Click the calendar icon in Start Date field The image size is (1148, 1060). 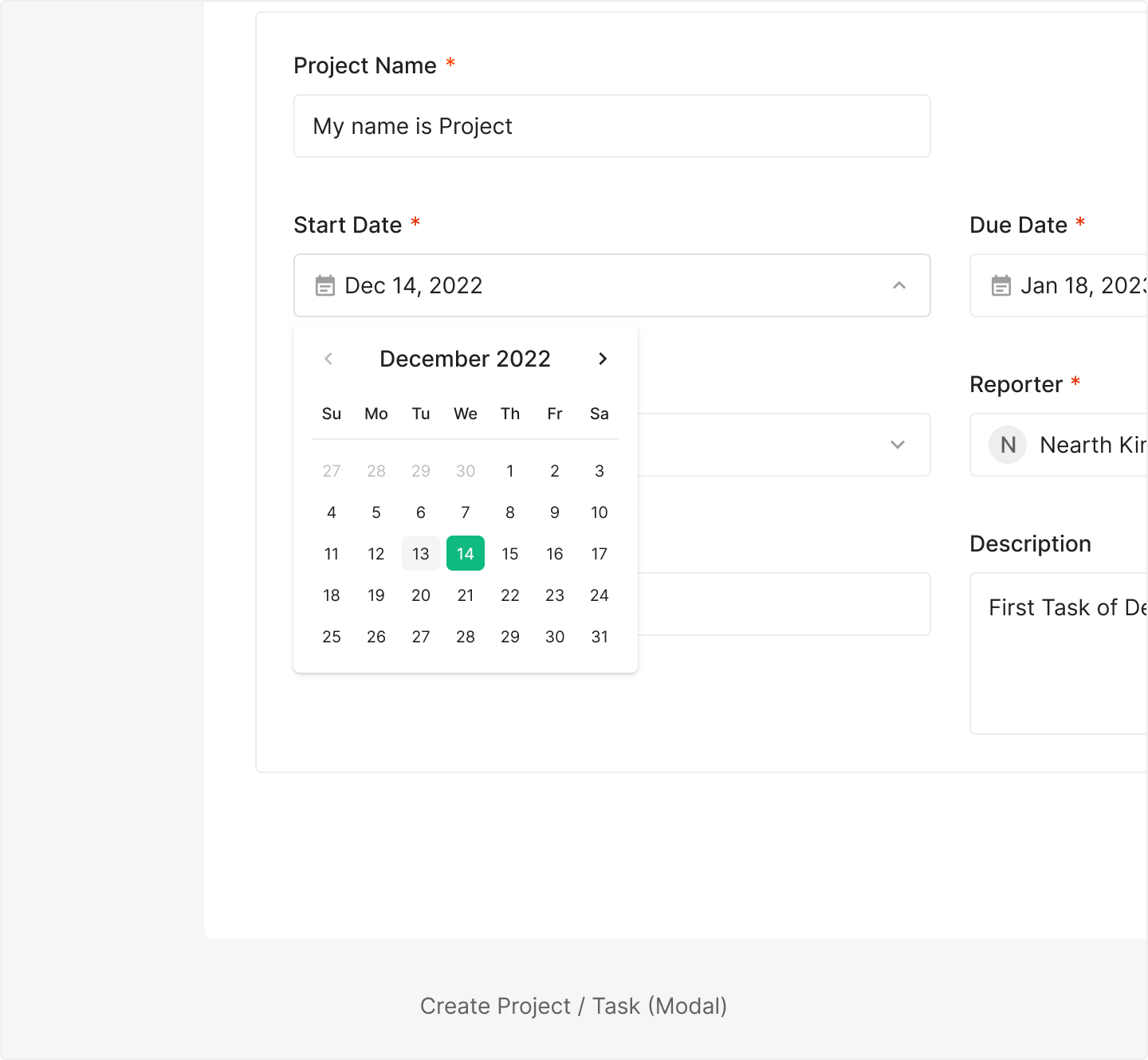pyautogui.click(x=325, y=285)
